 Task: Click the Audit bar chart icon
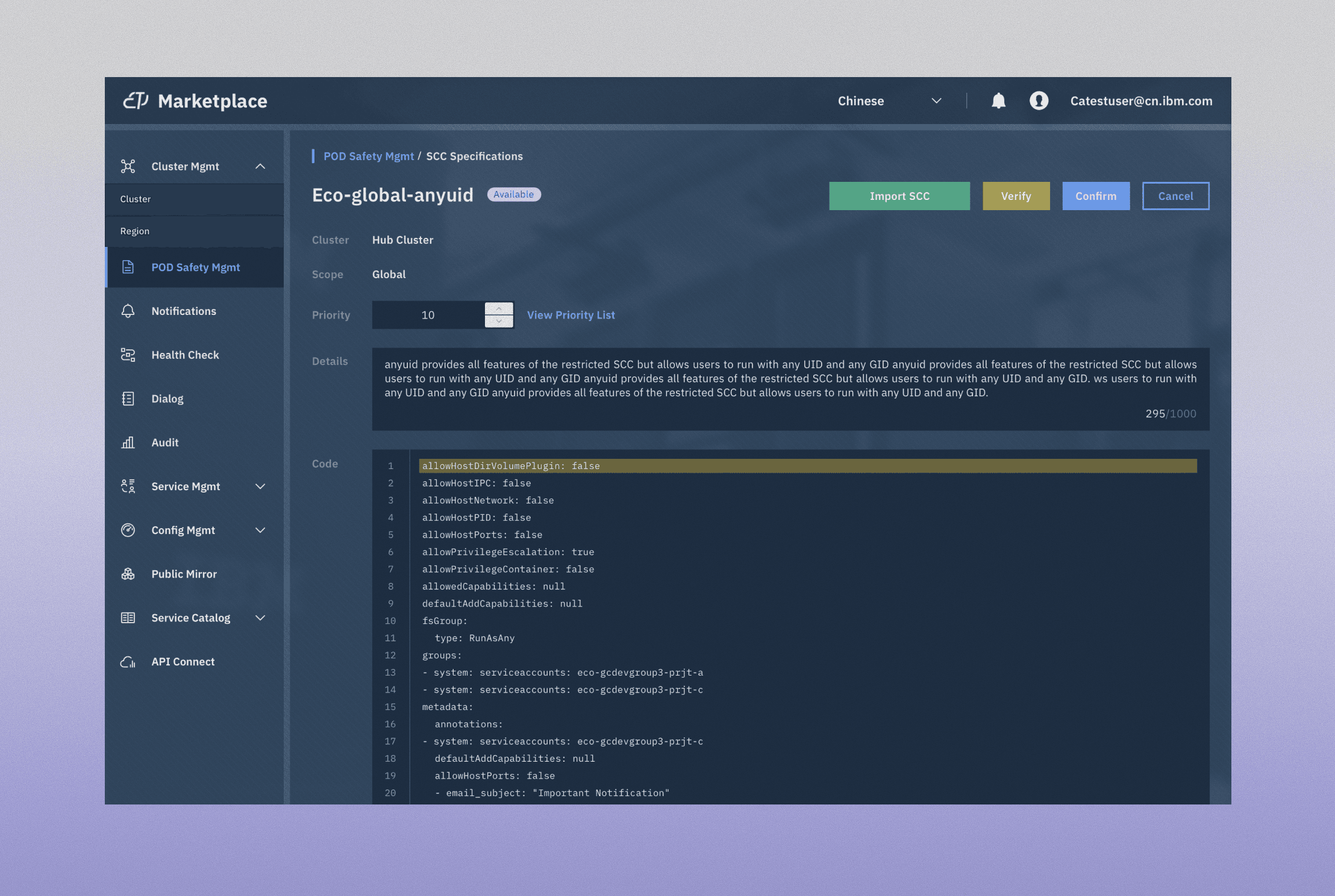[x=128, y=443]
